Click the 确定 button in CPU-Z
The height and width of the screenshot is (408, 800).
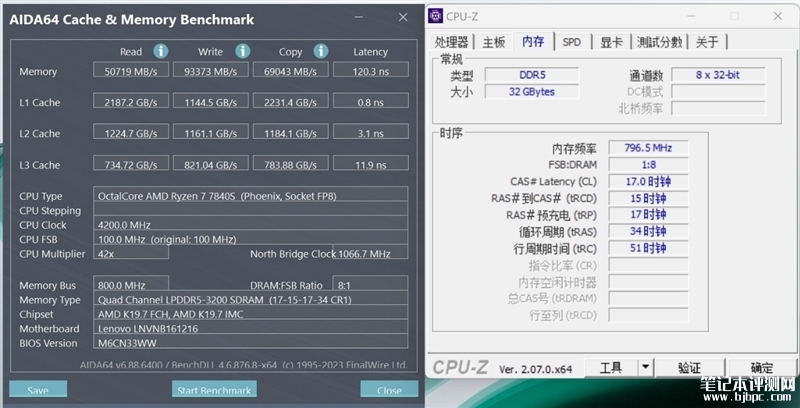click(x=762, y=367)
